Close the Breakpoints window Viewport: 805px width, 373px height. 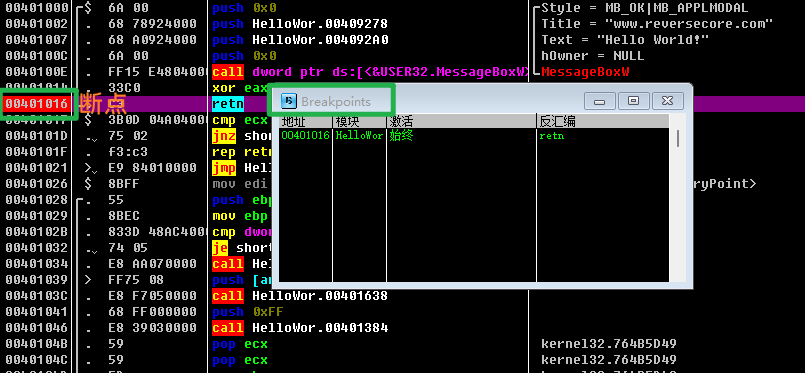667,101
